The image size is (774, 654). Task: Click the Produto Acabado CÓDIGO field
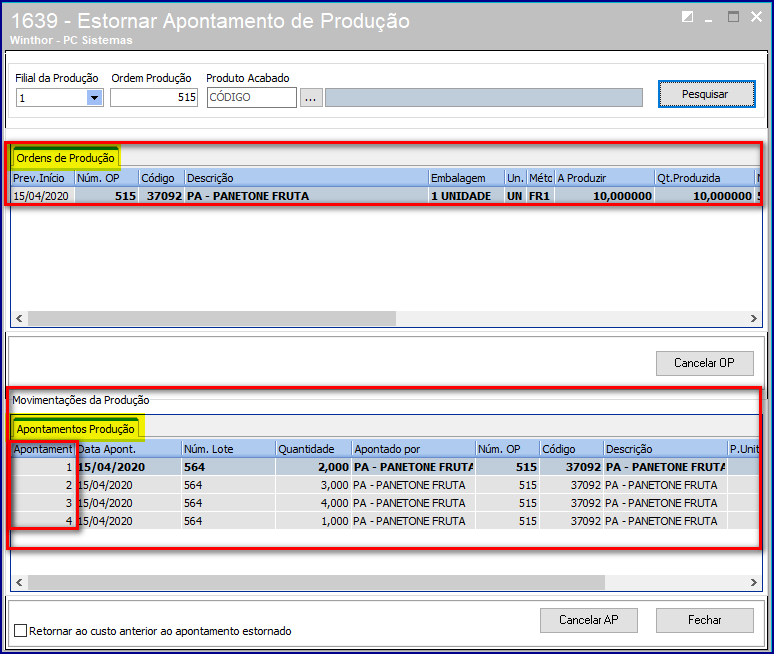(252, 97)
